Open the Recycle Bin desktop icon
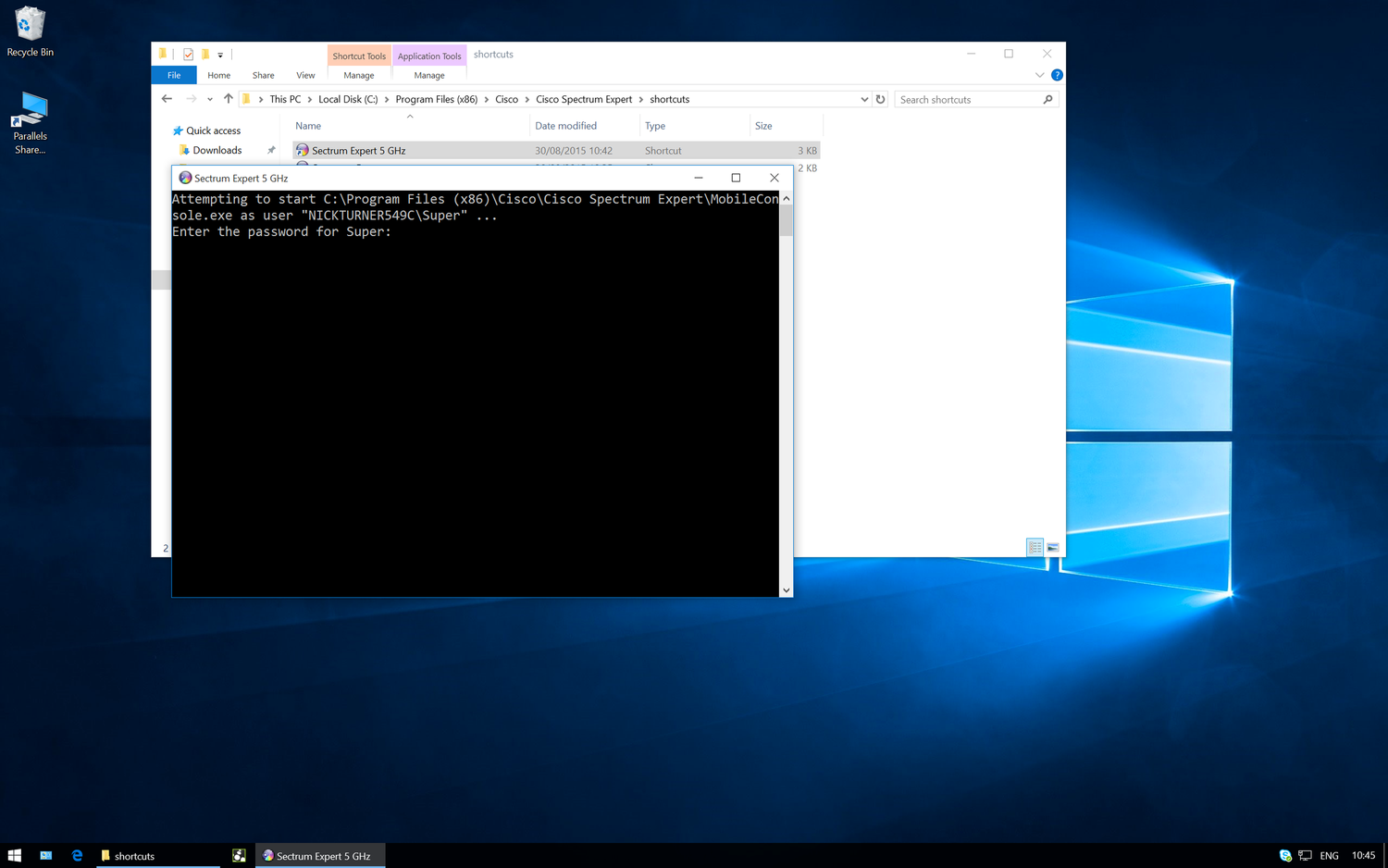This screenshot has height=868, width=1388. point(30,31)
